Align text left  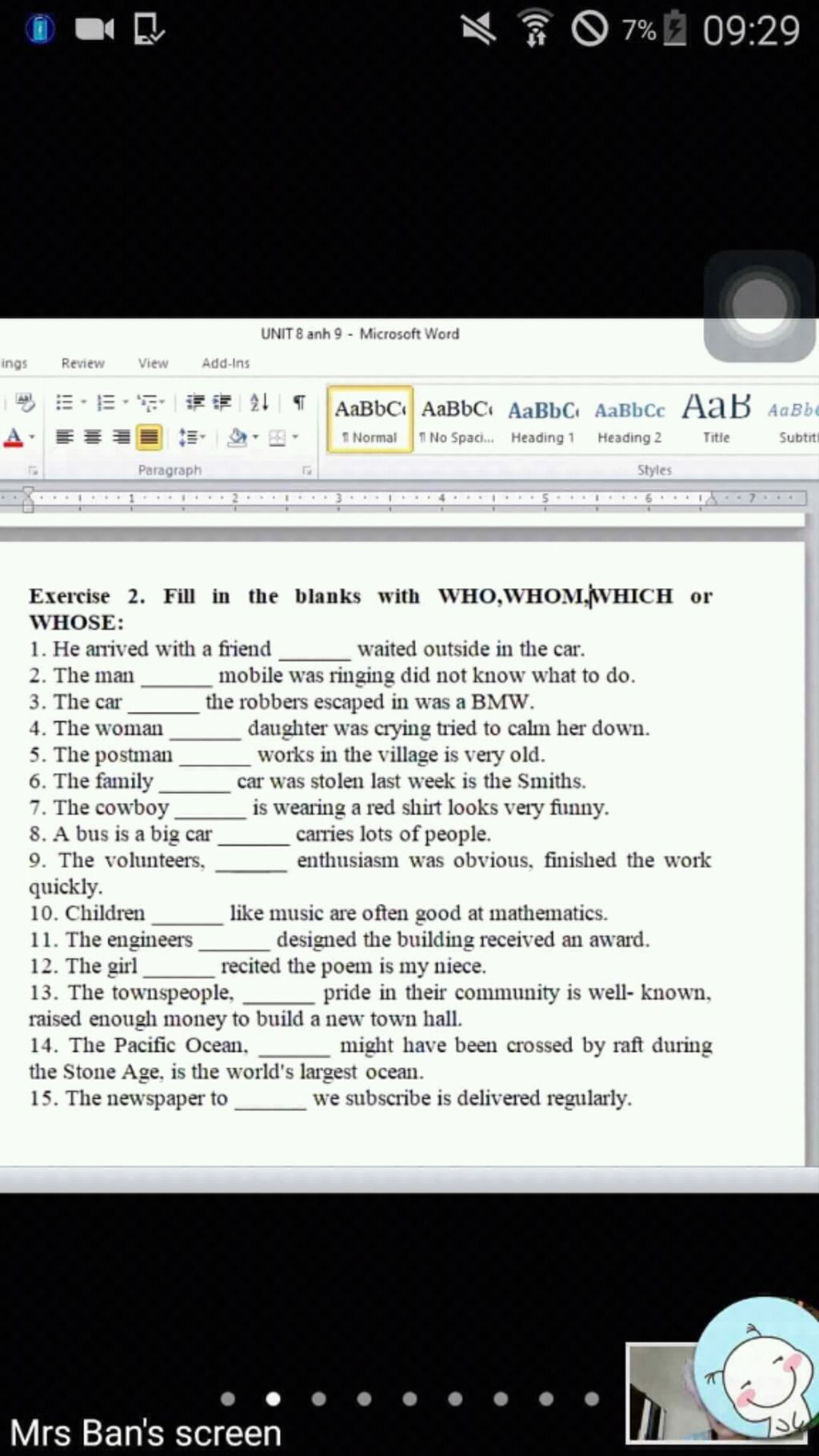[65, 437]
